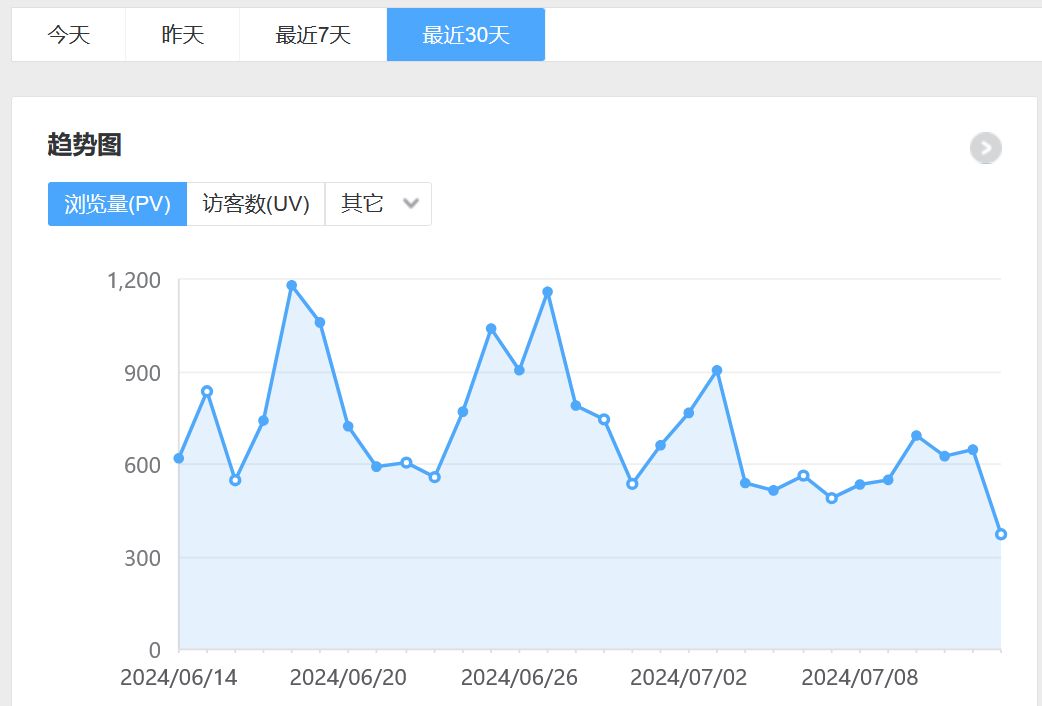Image resolution: width=1042 pixels, height=706 pixels.
Task: Click the 300 y-axis value label
Action: 143,557
